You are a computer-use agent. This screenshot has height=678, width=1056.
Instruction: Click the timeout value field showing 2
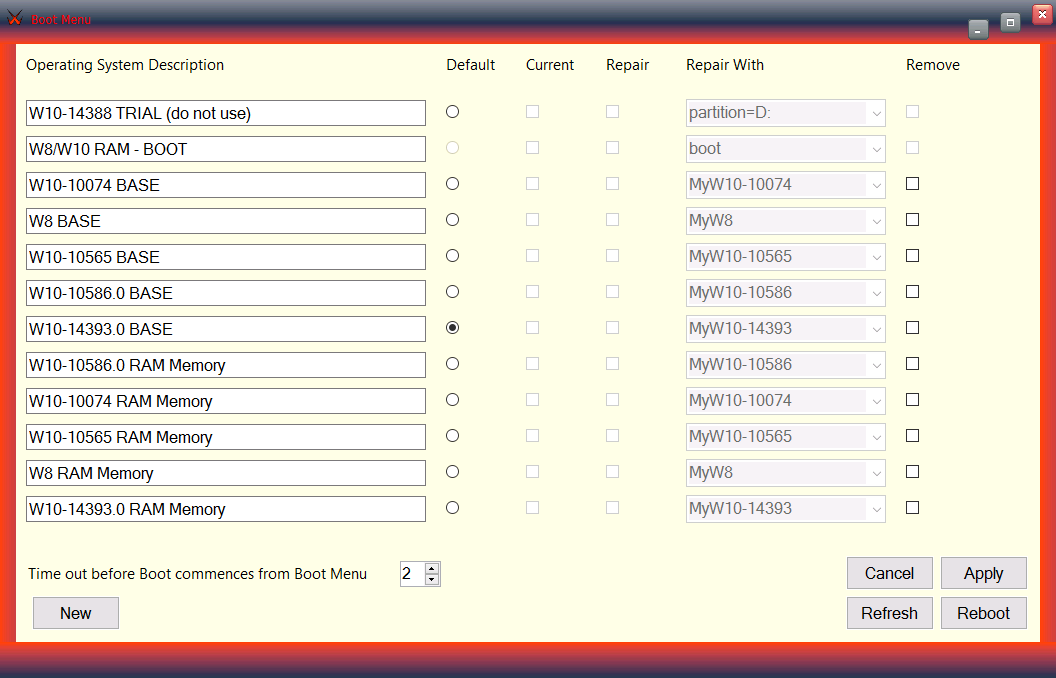pos(412,574)
